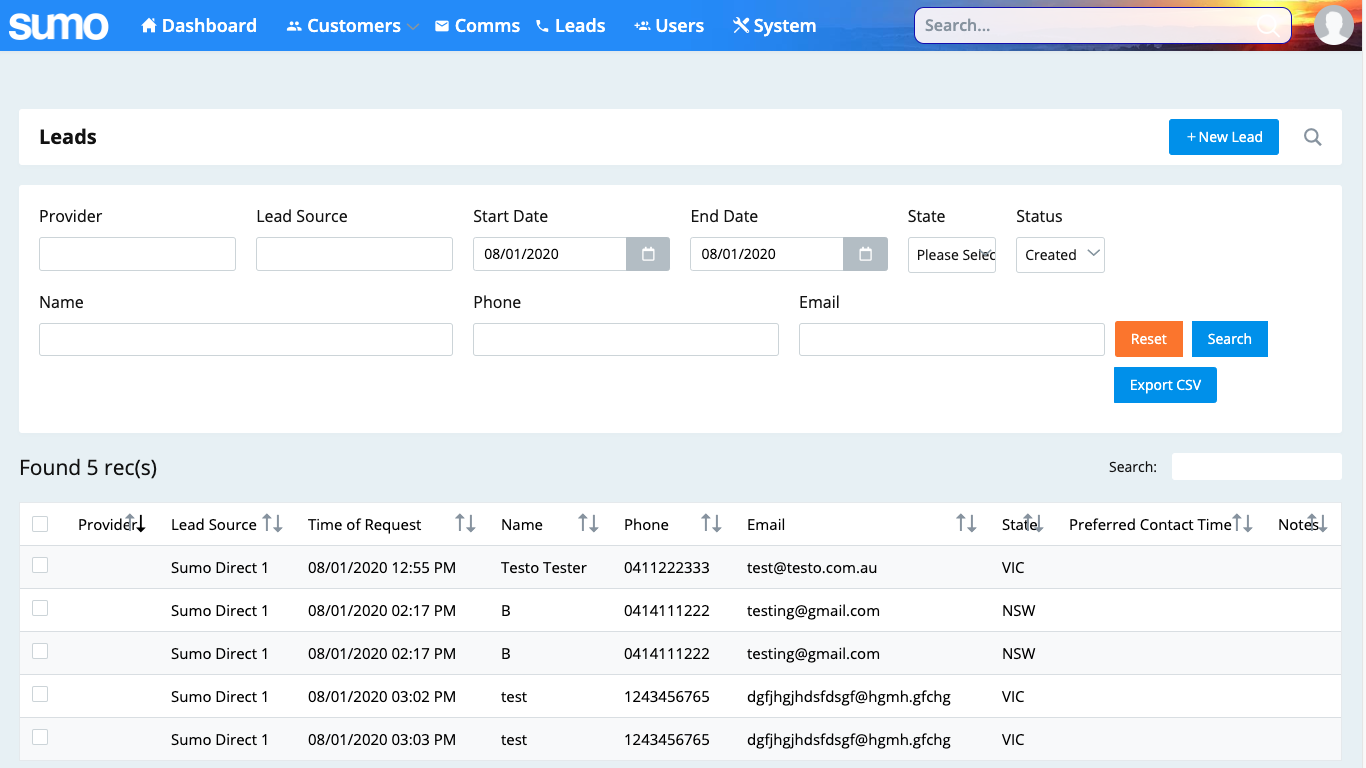Click the Sumo logo
This screenshot has height=768, width=1366.
coord(59,25)
